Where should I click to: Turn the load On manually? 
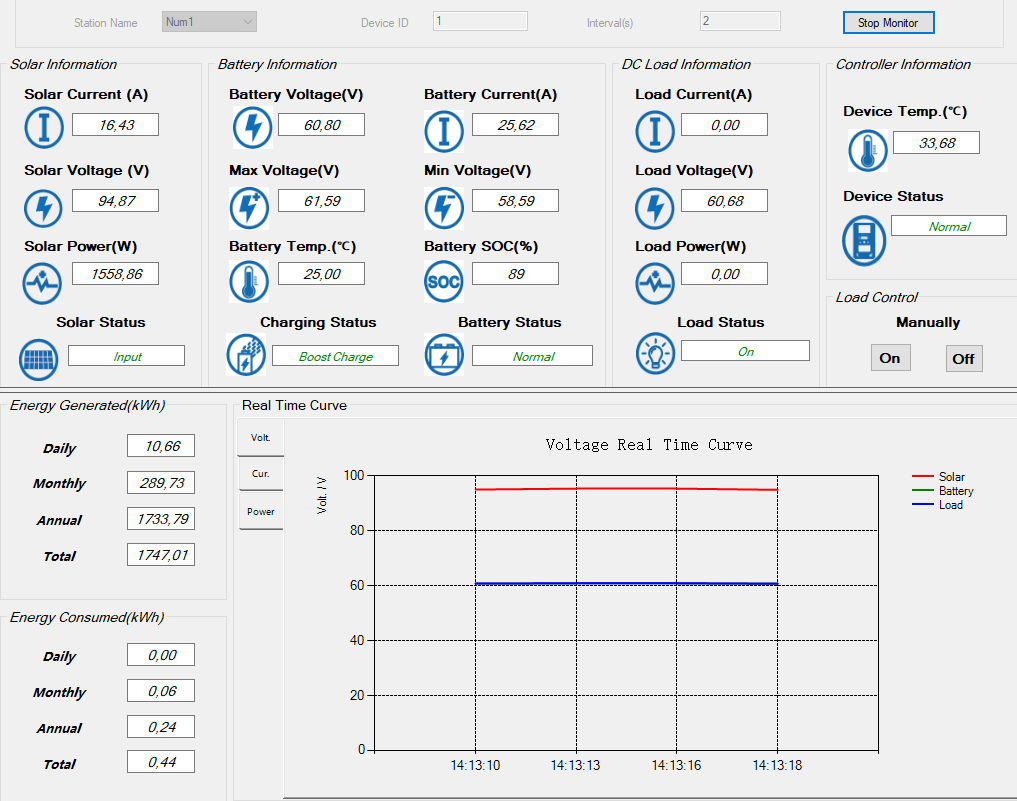tap(890, 358)
